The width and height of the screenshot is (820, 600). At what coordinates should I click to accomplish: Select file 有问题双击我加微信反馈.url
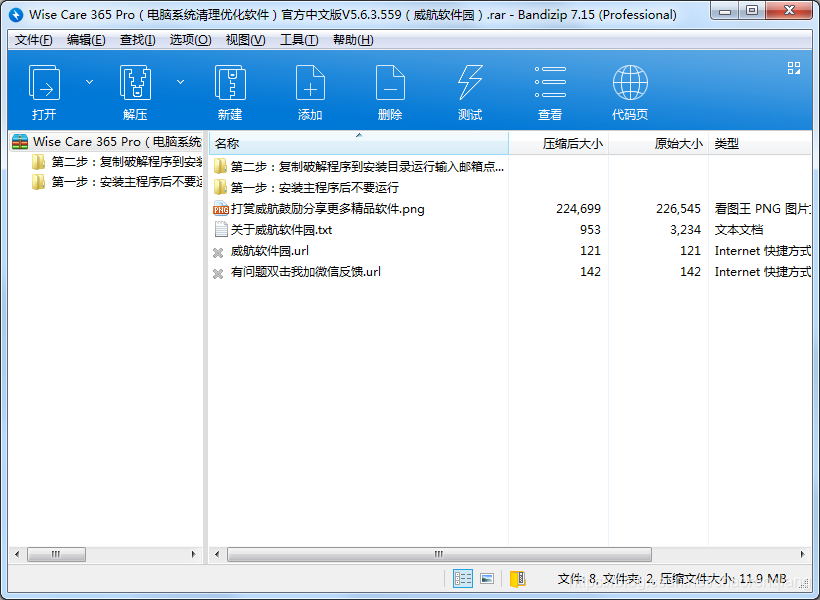[297, 271]
